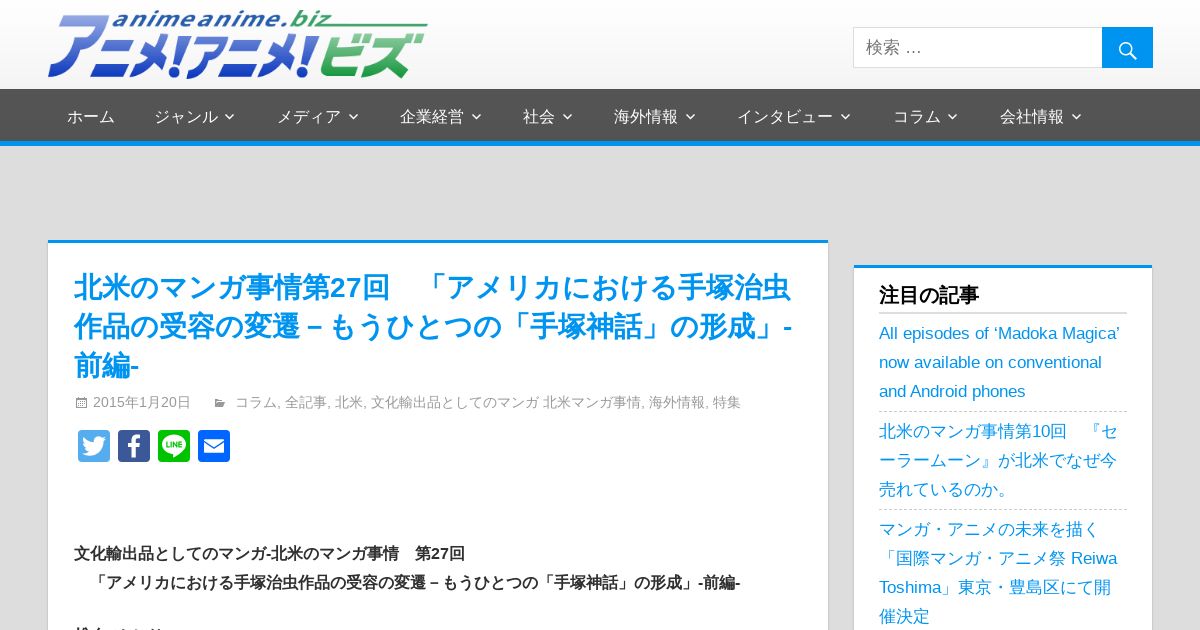The image size is (1200, 630).
Task: Open the 海外情報 category tag under title
Action: click(677, 402)
